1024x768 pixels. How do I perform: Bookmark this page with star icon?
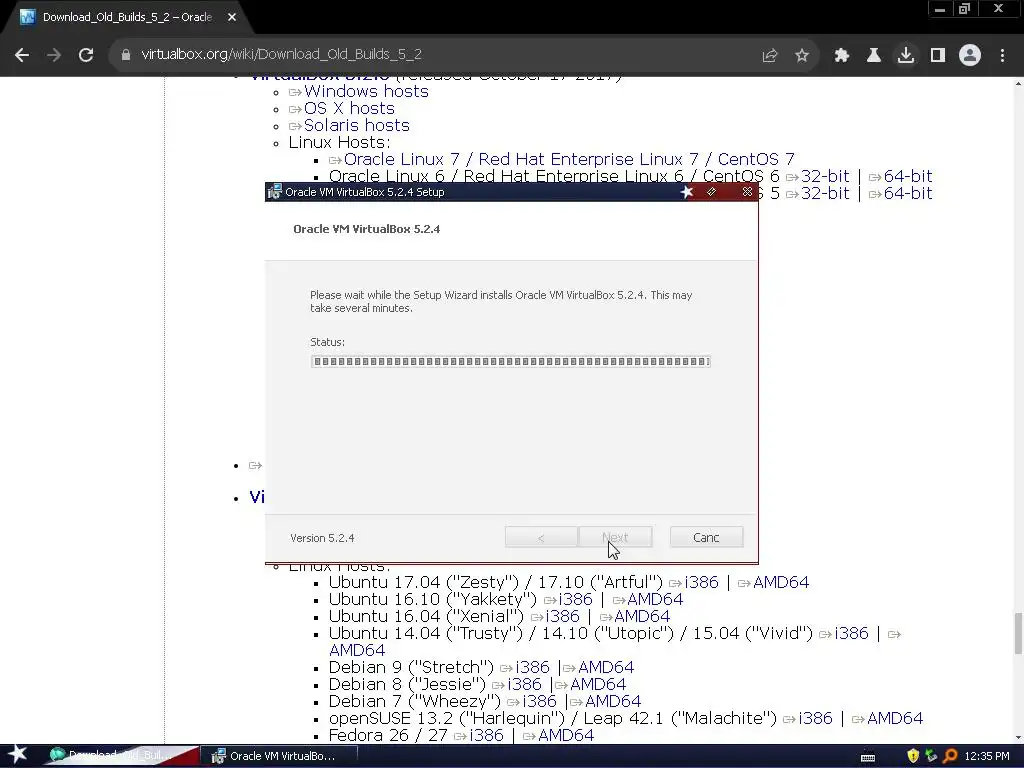click(802, 56)
